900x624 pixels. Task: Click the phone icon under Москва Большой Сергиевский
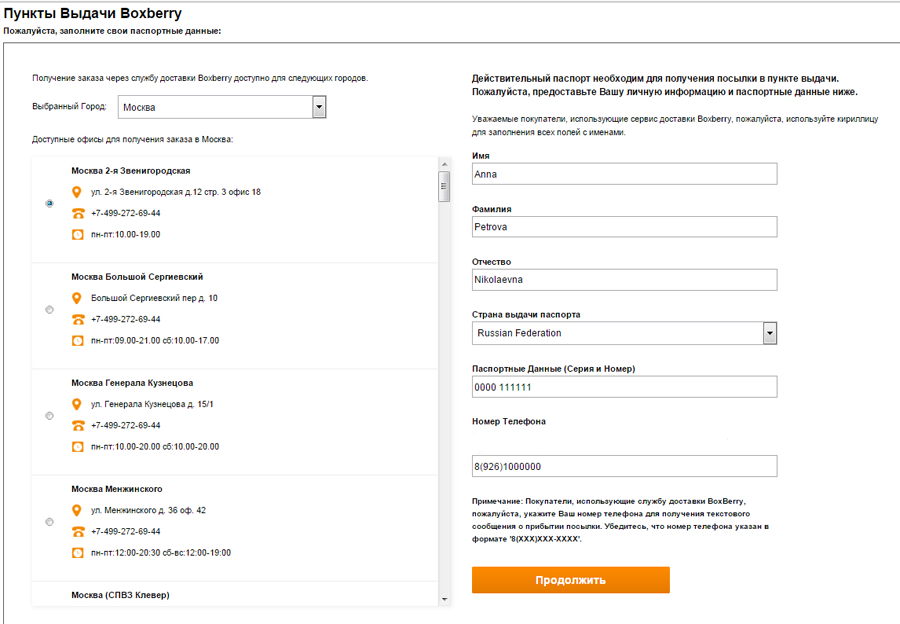click(x=77, y=320)
